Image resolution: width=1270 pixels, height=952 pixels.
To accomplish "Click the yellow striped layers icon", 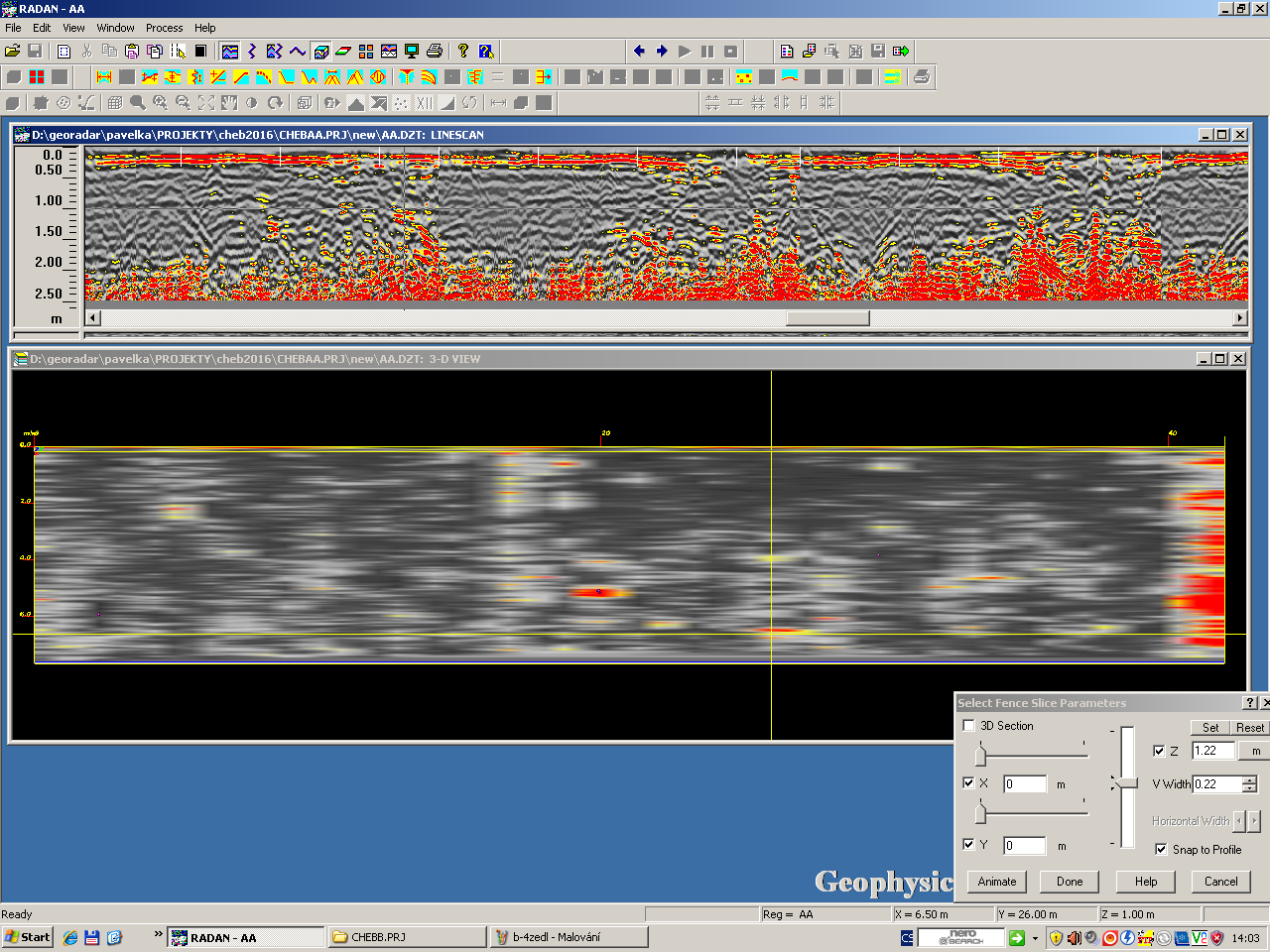I will click(x=892, y=76).
